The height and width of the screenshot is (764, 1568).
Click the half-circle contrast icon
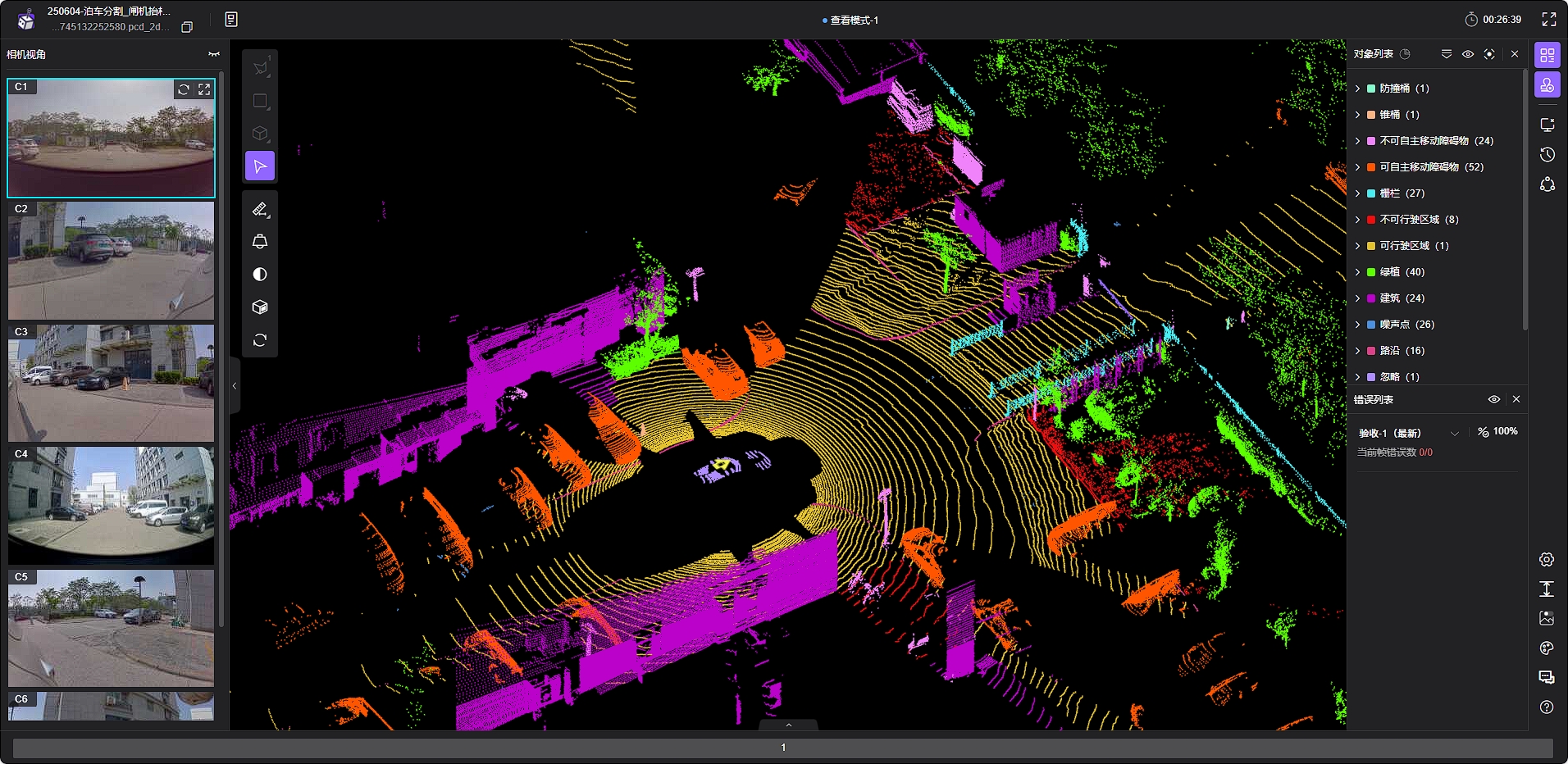[260, 275]
